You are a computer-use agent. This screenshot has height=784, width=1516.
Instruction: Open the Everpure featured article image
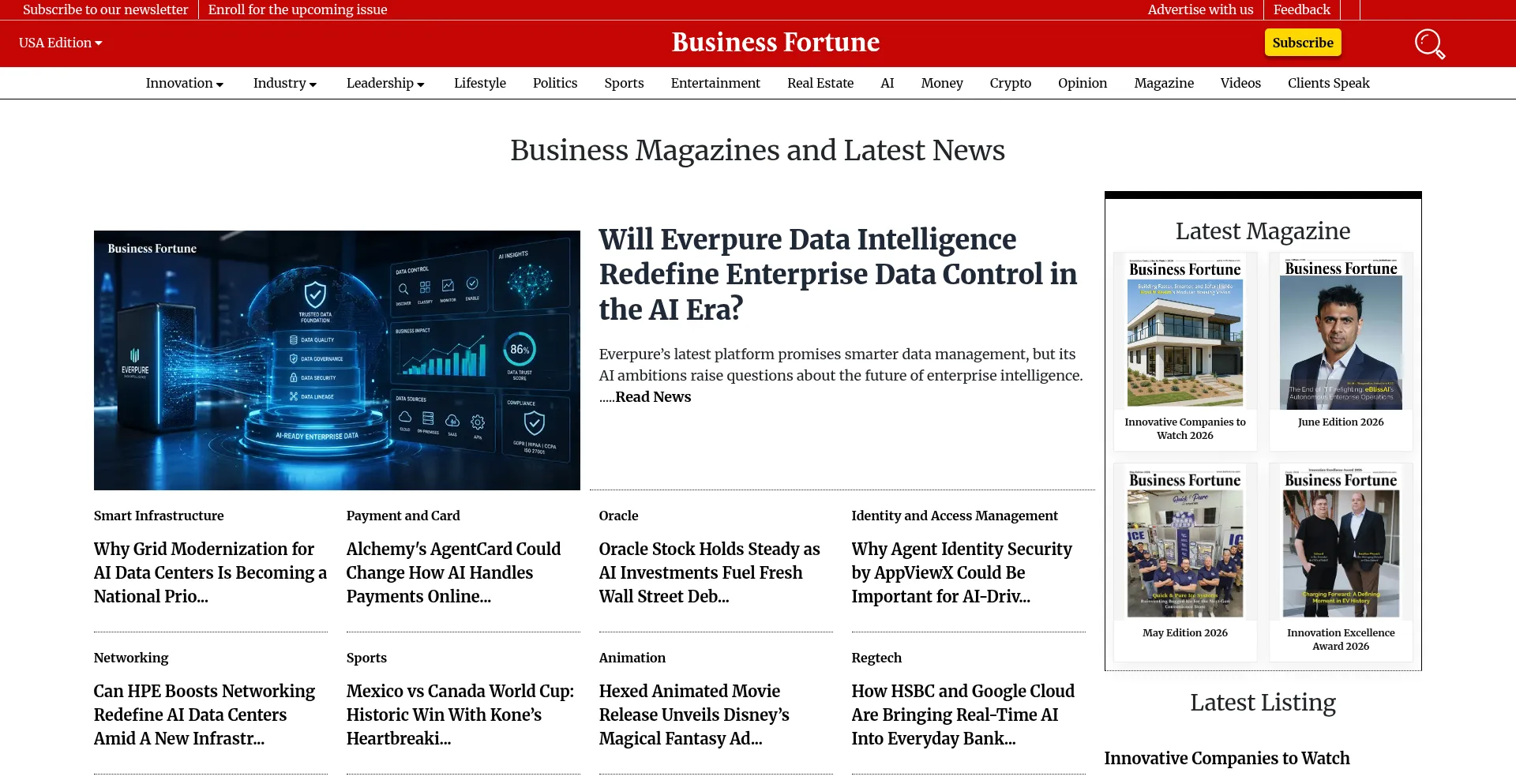point(337,360)
